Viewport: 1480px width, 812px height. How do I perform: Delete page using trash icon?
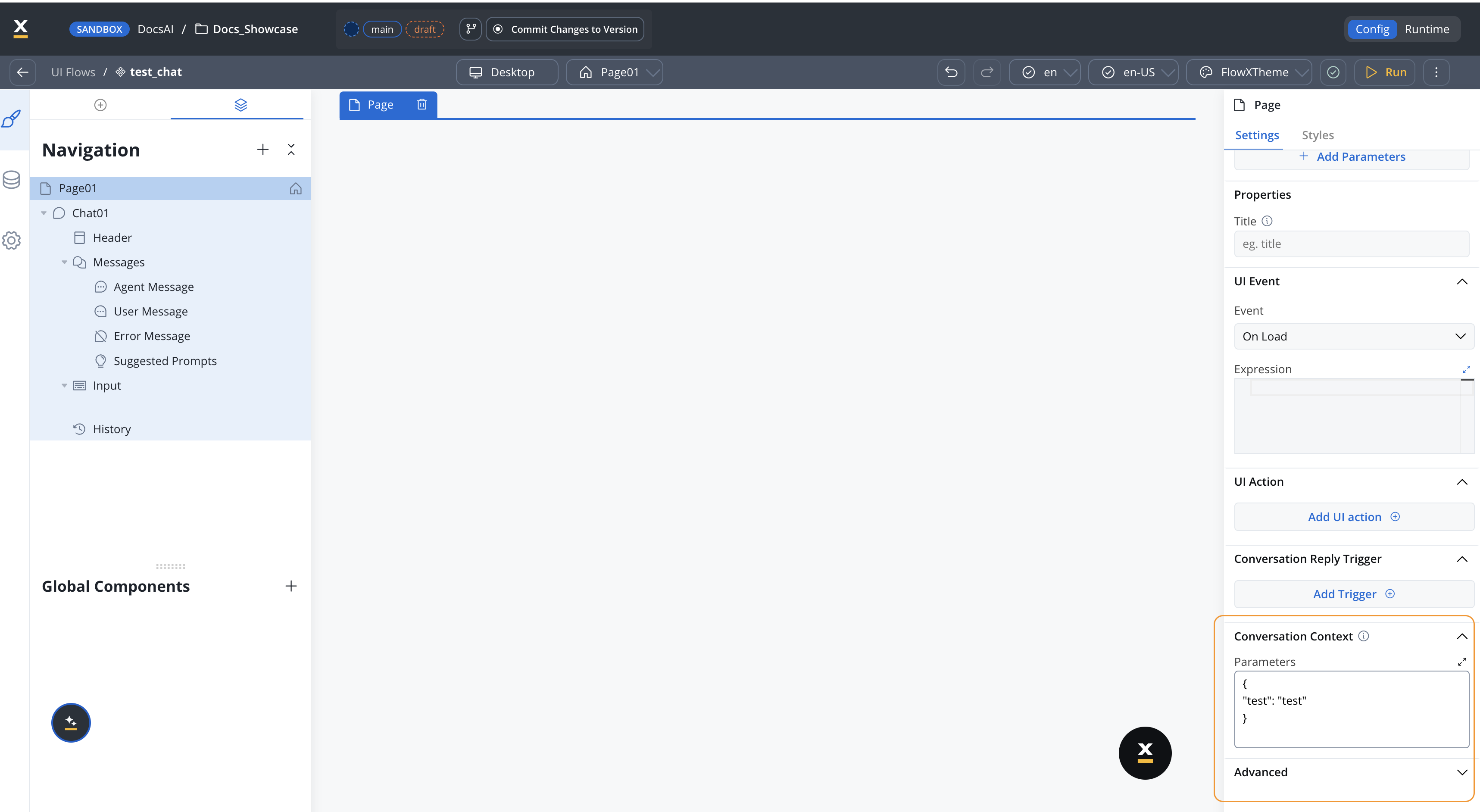(x=422, y=105)
